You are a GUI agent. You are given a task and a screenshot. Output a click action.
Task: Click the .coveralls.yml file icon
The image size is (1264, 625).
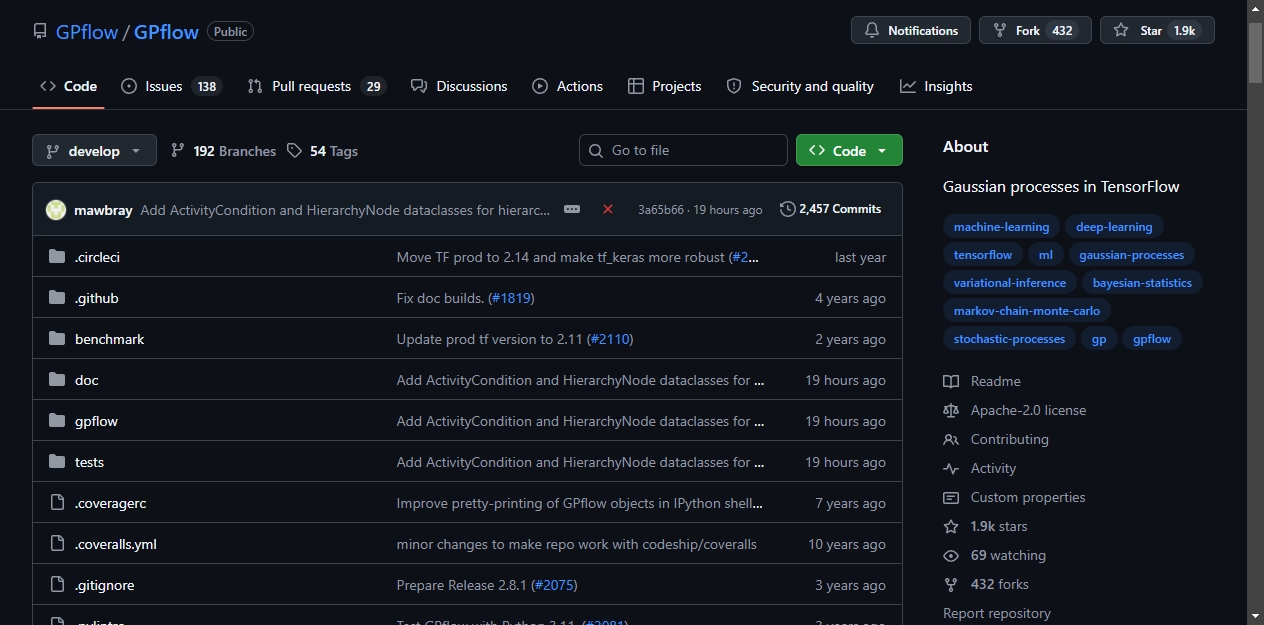[57, 544]
